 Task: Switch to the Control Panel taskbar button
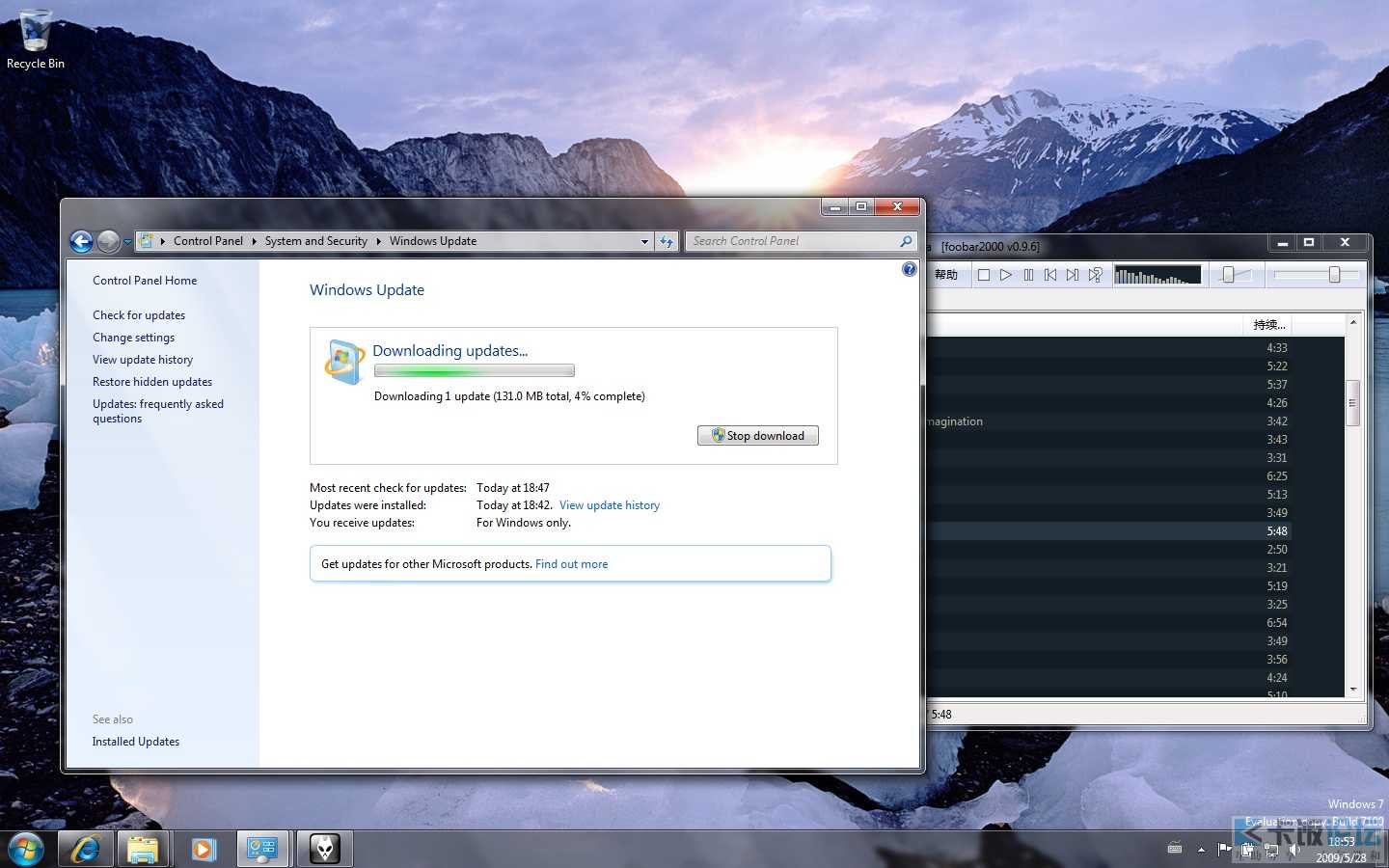coord(262,850)
